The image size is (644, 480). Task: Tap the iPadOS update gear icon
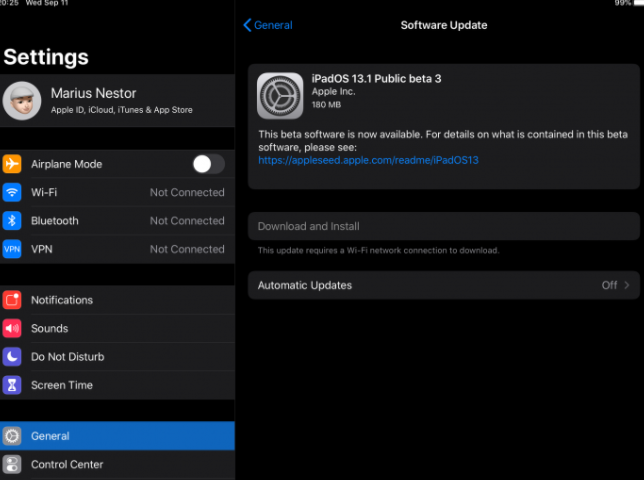pyautogui.click(x=280, y=96)
